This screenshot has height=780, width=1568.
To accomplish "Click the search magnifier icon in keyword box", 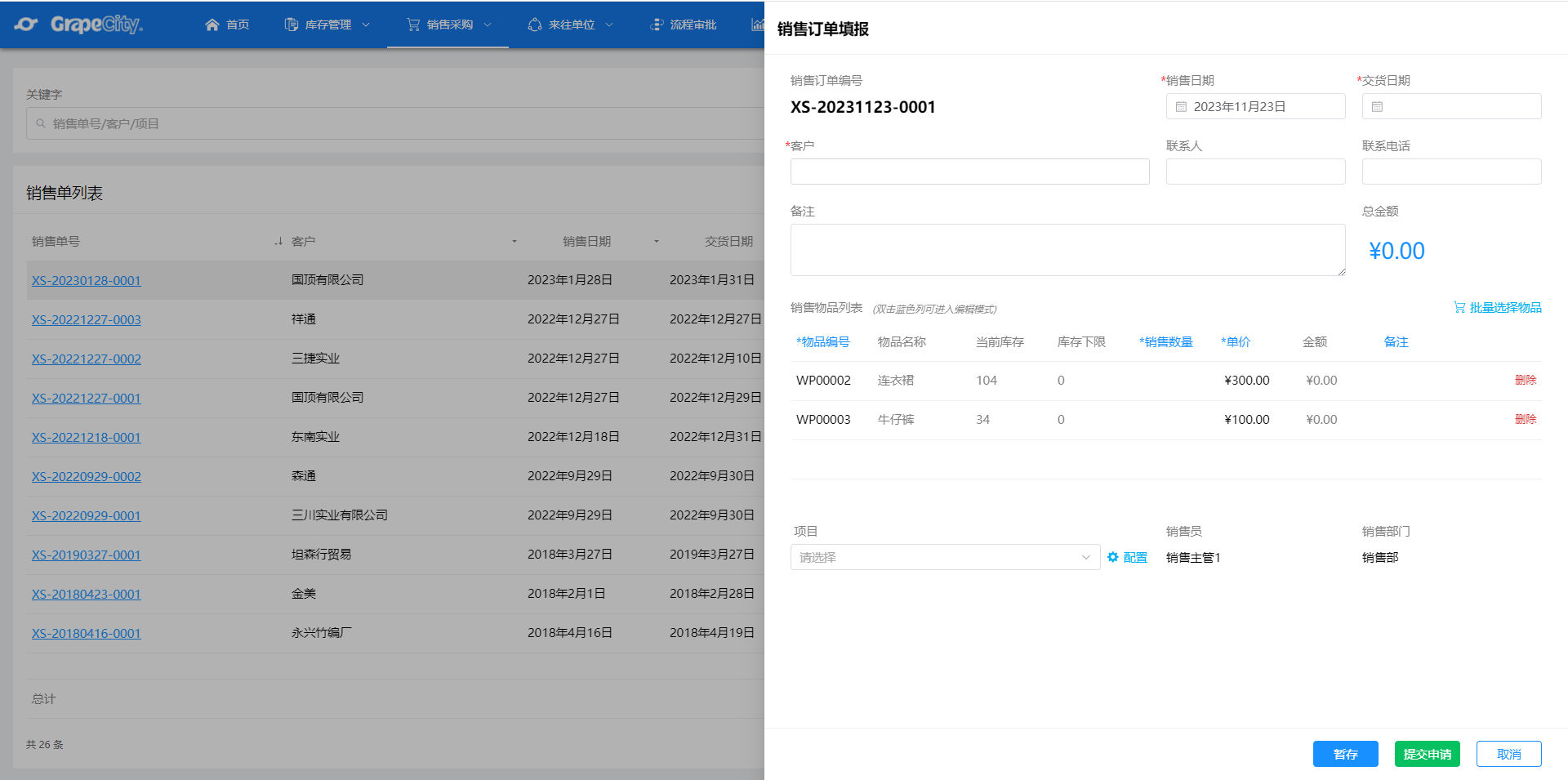I will click(41, 124).
